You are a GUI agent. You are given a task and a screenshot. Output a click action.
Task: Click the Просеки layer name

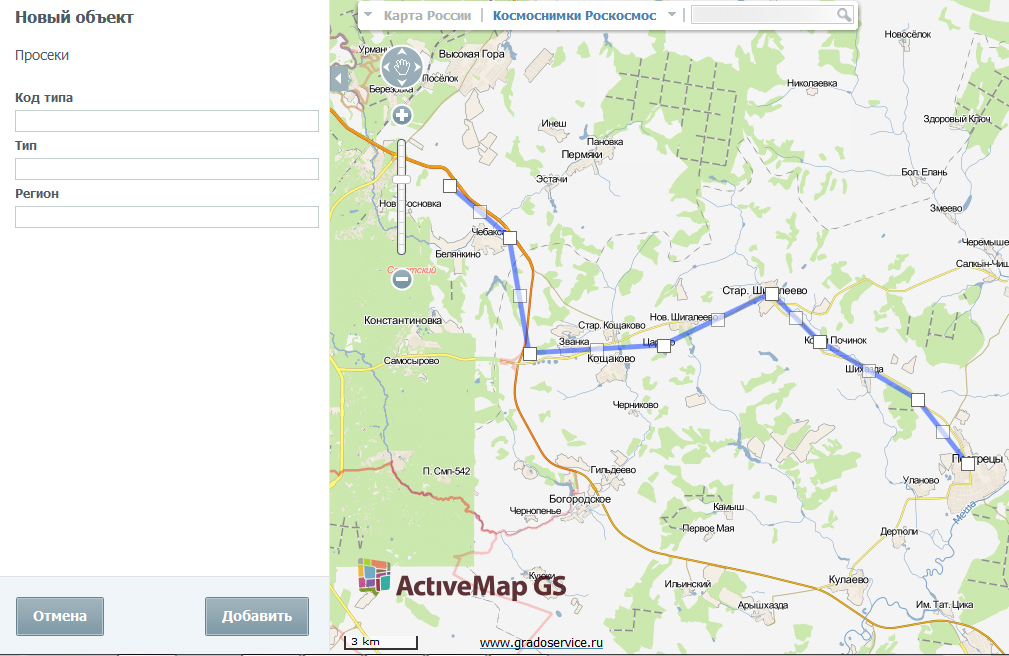42,55
